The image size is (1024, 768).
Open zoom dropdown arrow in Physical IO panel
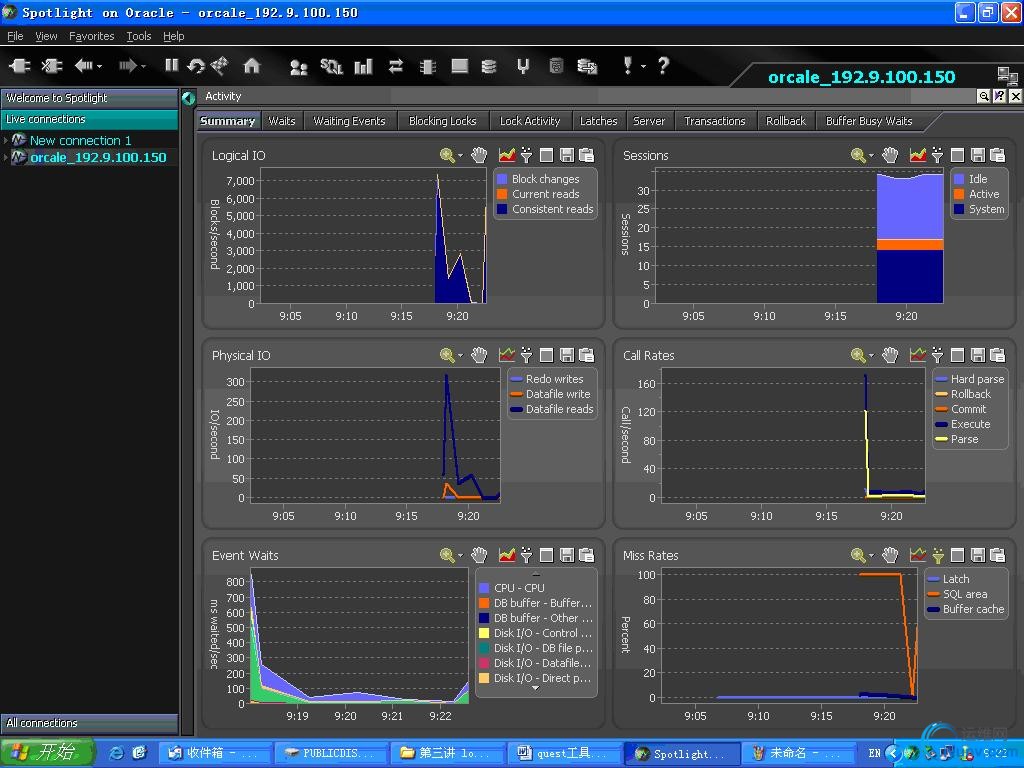click(460, 355)
